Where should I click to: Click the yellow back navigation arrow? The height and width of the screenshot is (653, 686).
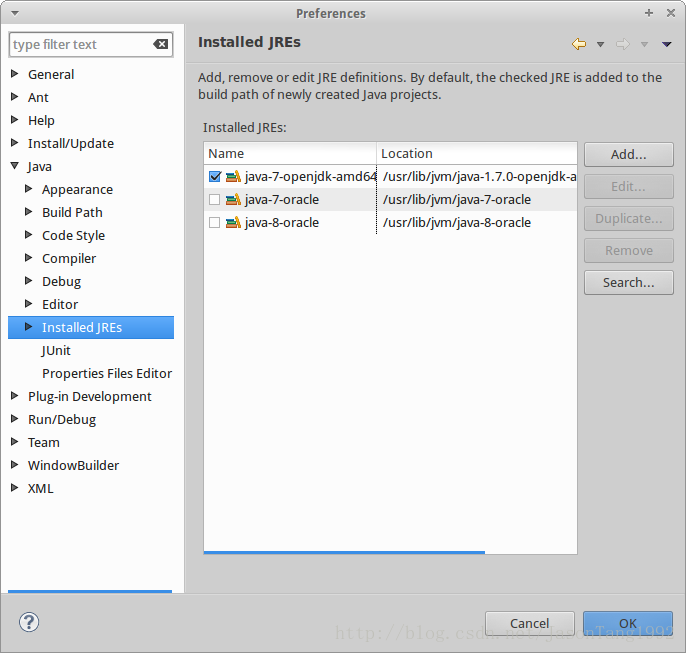(x=579, y=44)
